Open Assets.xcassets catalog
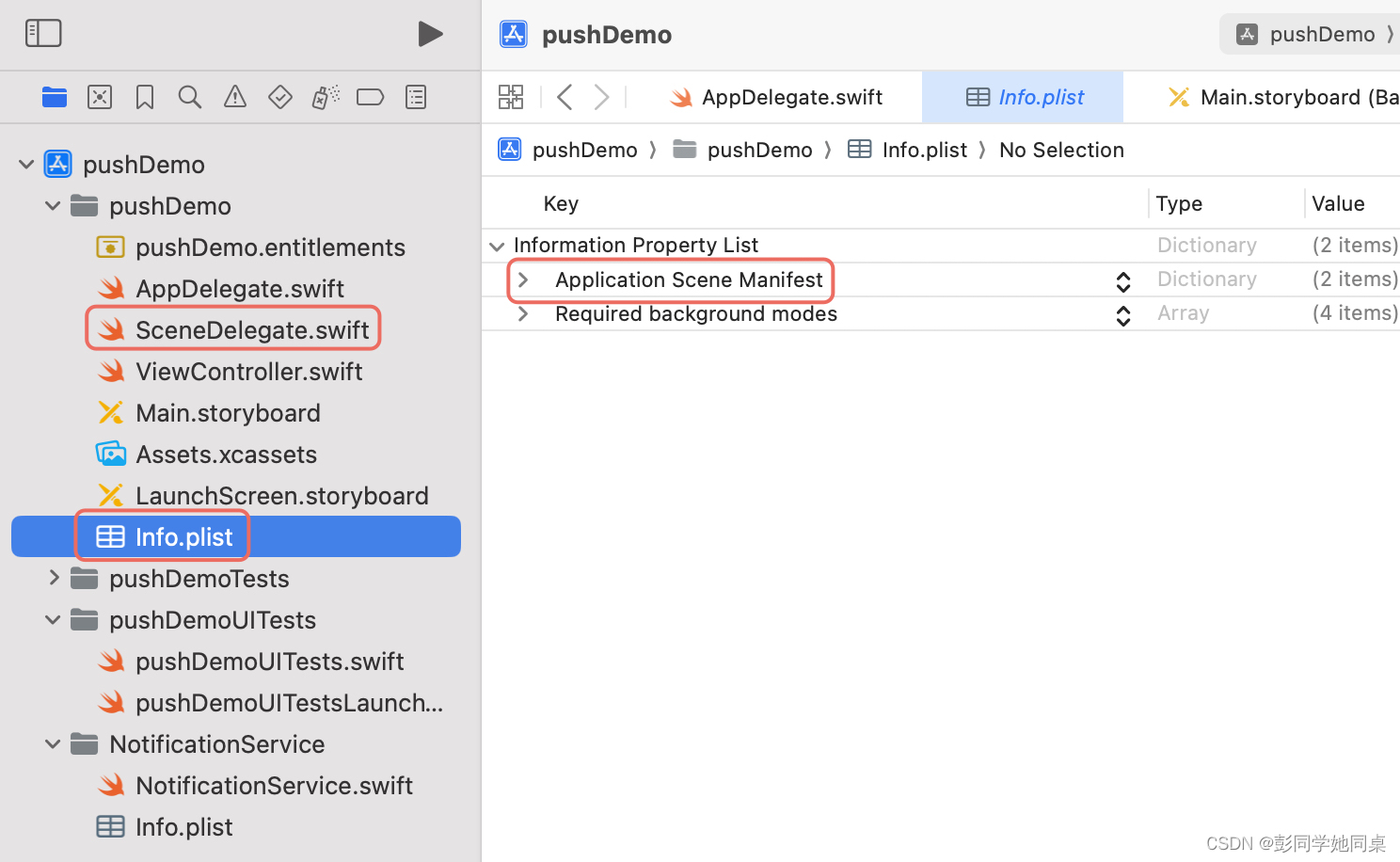The width and height of the screenshot is (1400, 862). point(207,455)
